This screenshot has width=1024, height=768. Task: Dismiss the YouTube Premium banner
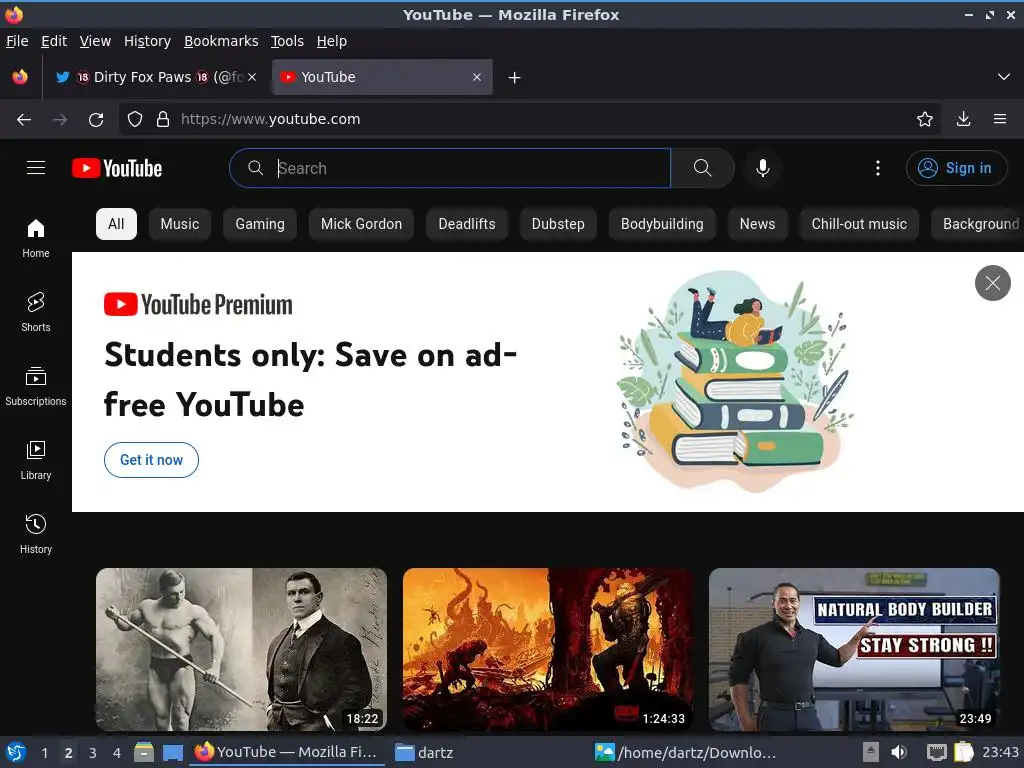click(x=993, y=283)
